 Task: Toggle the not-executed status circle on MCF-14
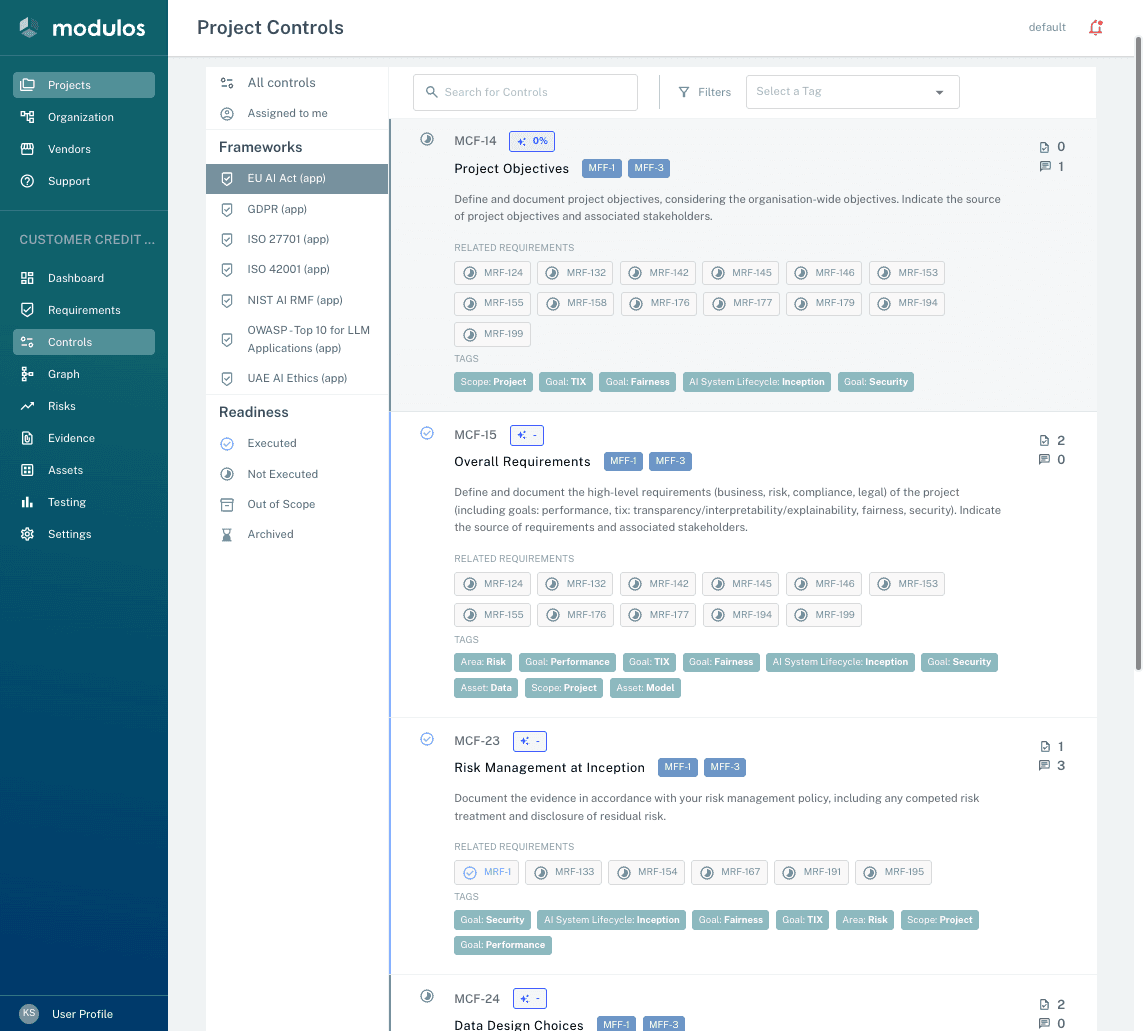pos(427,139)
